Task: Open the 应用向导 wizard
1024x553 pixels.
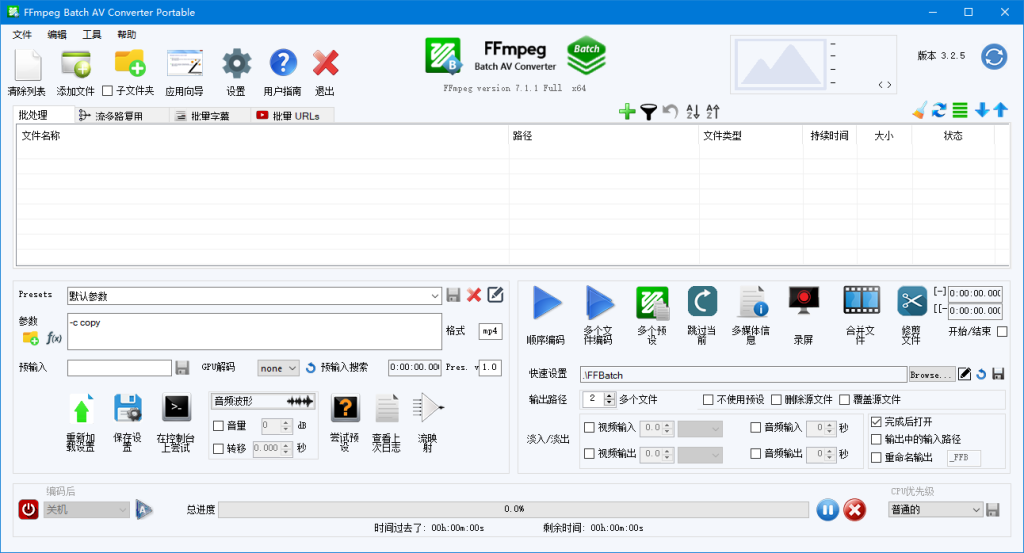Action: pyautogui.click(x=184, y=64)
